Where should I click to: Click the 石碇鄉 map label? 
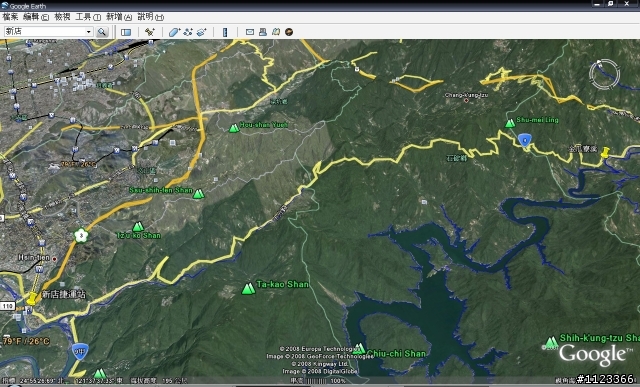click(457, 158)
